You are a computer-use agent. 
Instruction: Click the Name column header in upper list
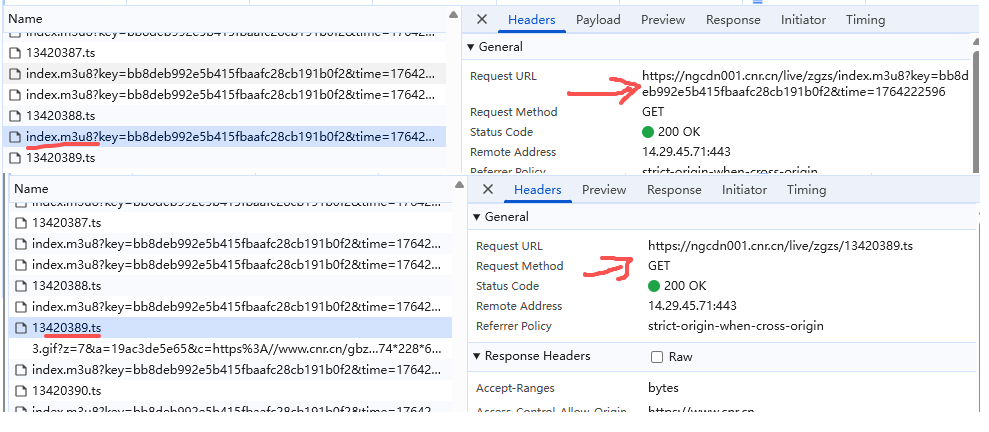pyautogui.click(x=26, y=19)
